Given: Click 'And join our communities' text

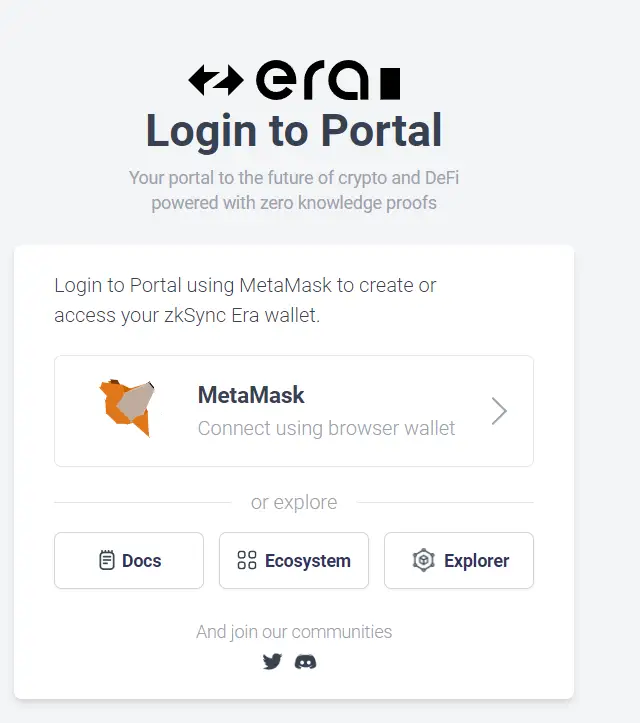Looking at the screenshot, I should [294, 632].
